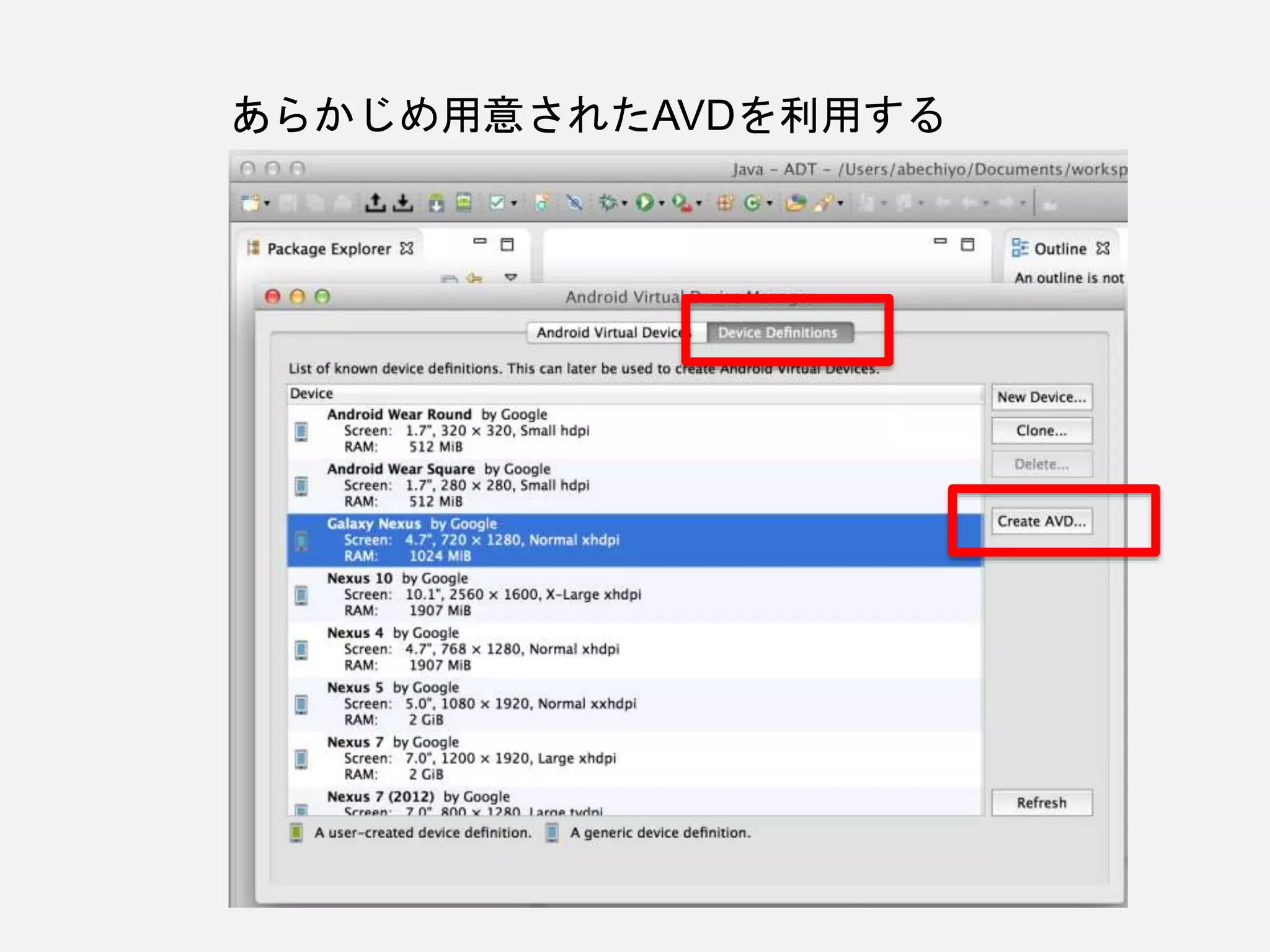Expand the Run dropdown arrow
1270x952 pixels.
coord(662,203)
